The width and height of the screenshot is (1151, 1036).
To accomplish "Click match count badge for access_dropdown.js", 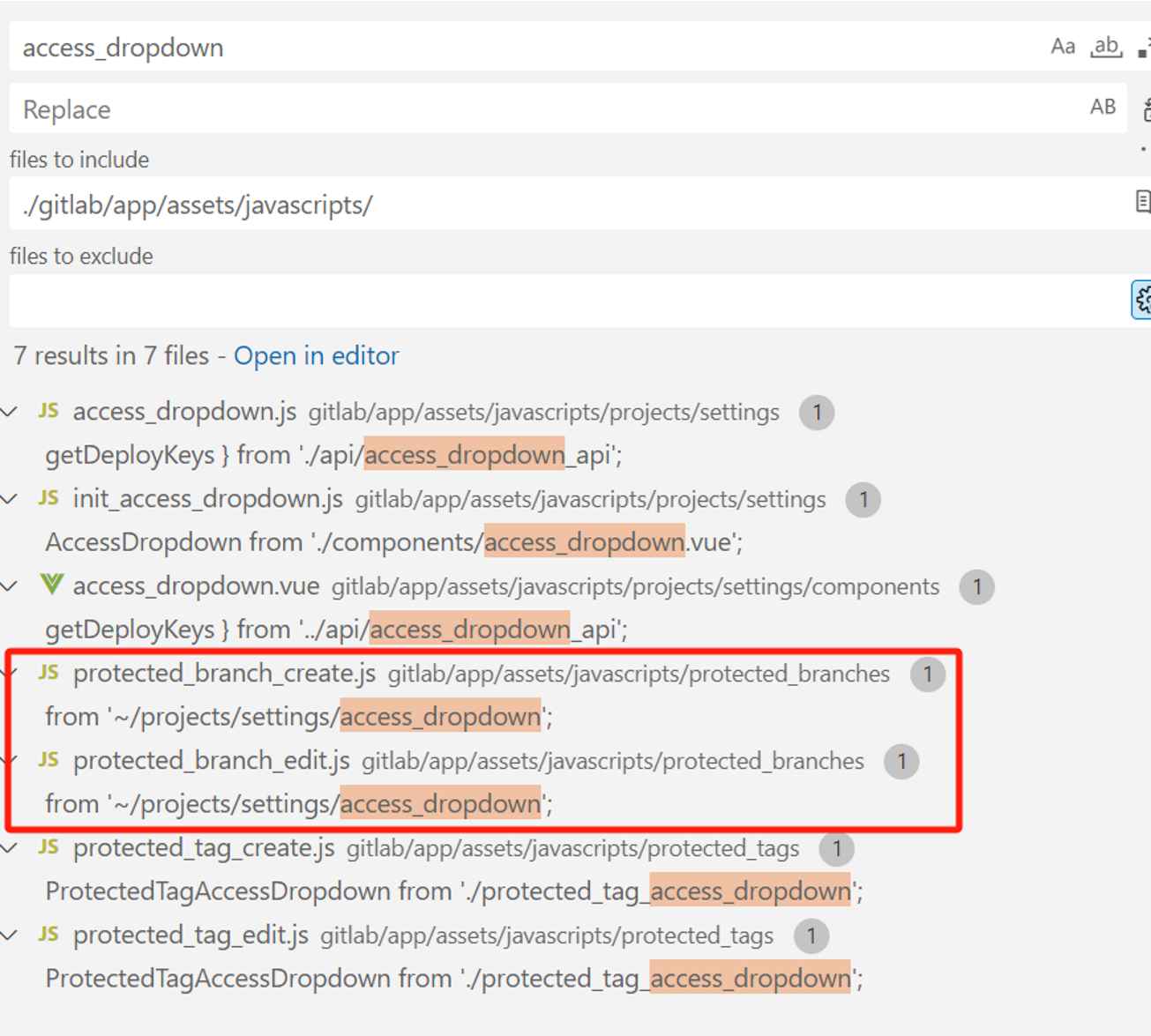I will pos(817,412).
